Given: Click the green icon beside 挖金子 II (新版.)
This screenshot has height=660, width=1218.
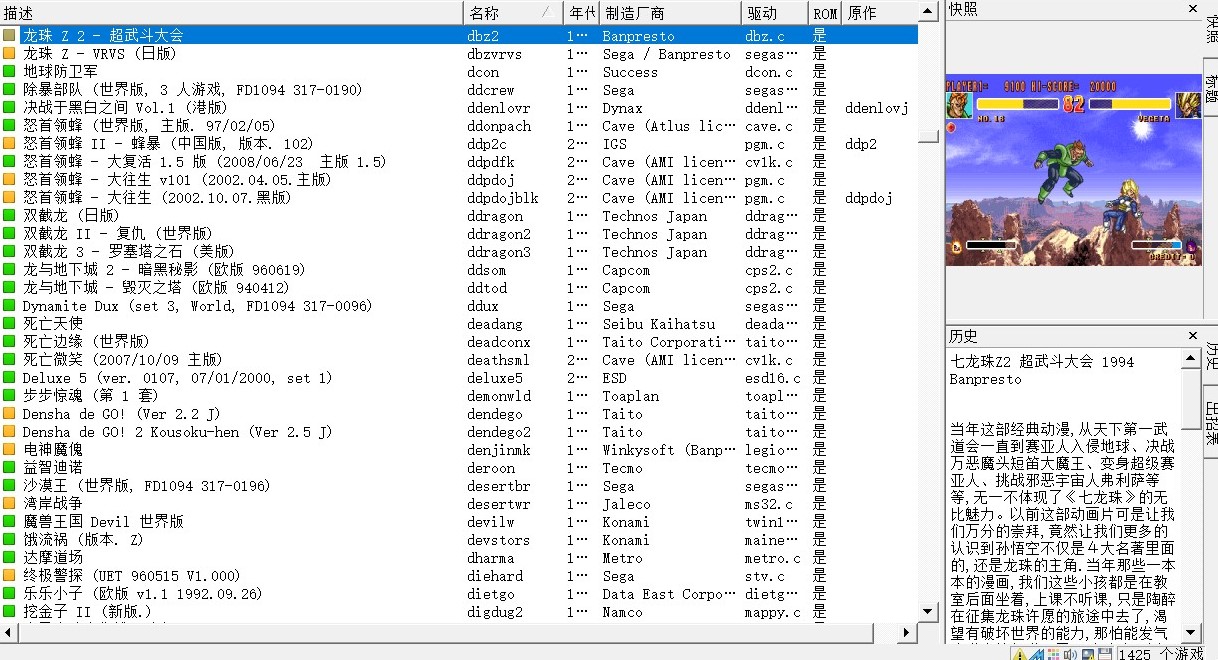Looking at the screenshot, I should (x=10, y=612).
